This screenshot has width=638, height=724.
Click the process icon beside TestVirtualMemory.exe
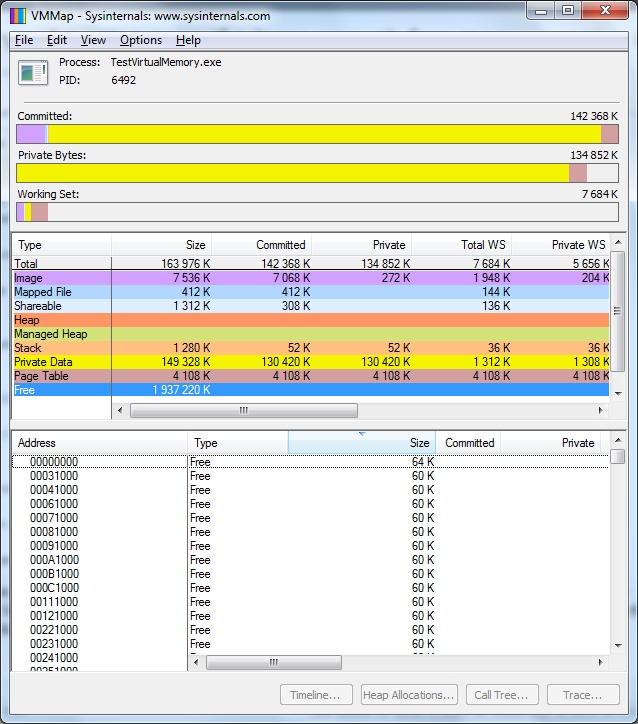click(x=33, y=71)
